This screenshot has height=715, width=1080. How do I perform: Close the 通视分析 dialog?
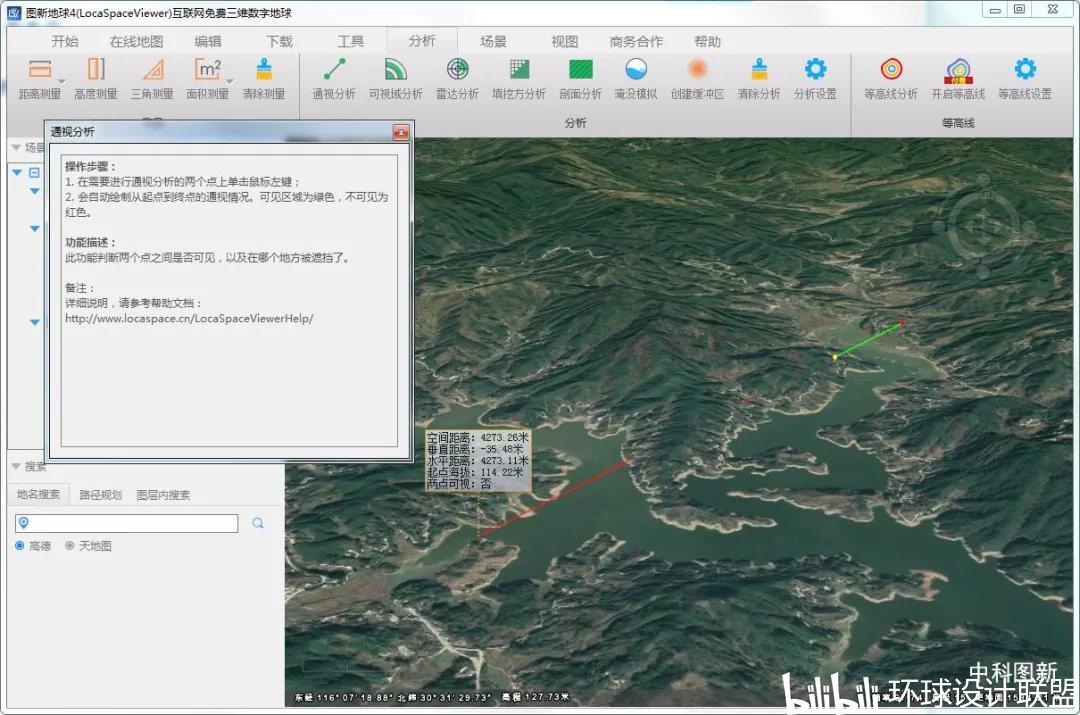pyautogui.click(x=401, y=132)
